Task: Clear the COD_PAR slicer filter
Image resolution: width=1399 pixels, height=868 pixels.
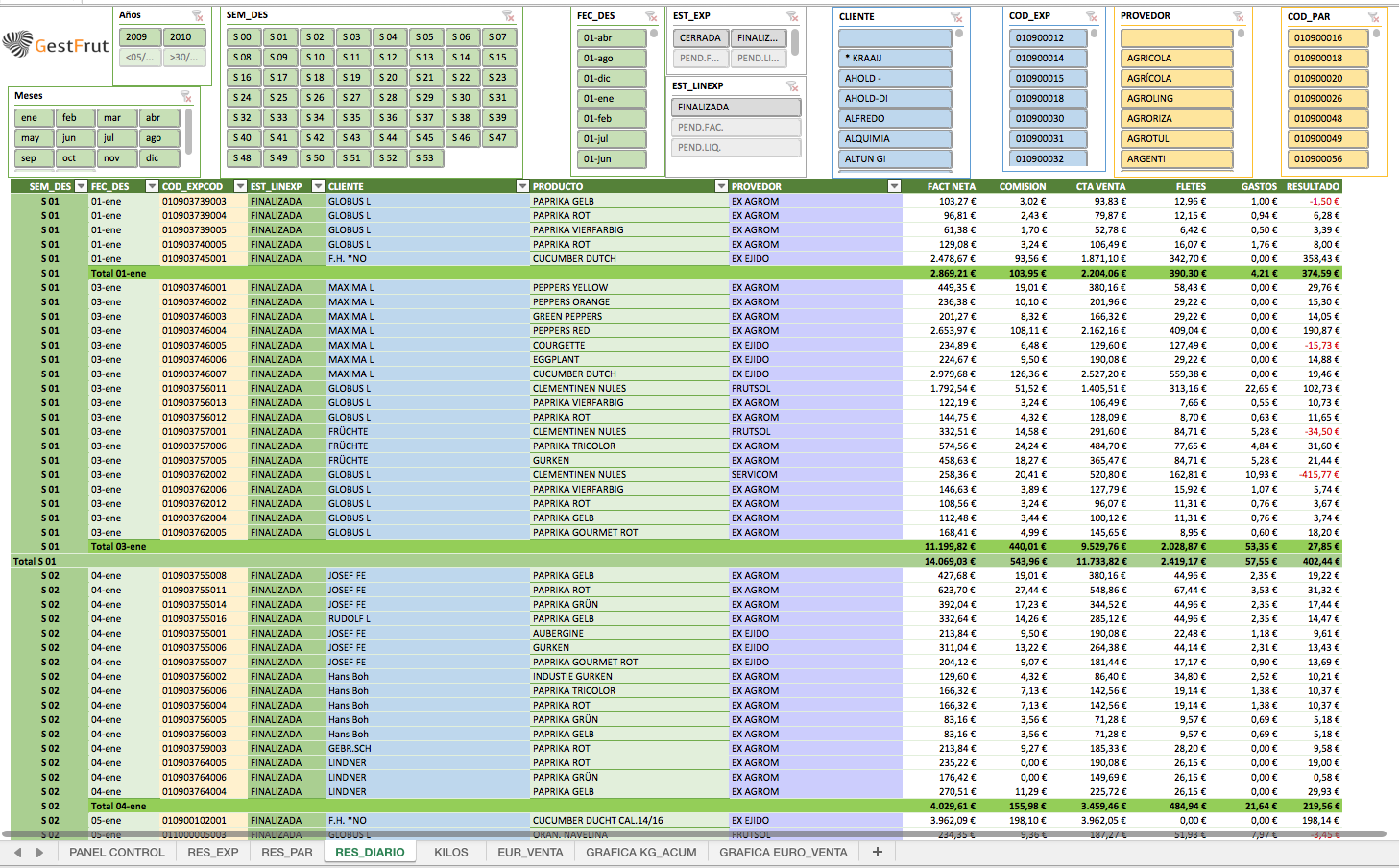Action: (x=1373, y=17)
